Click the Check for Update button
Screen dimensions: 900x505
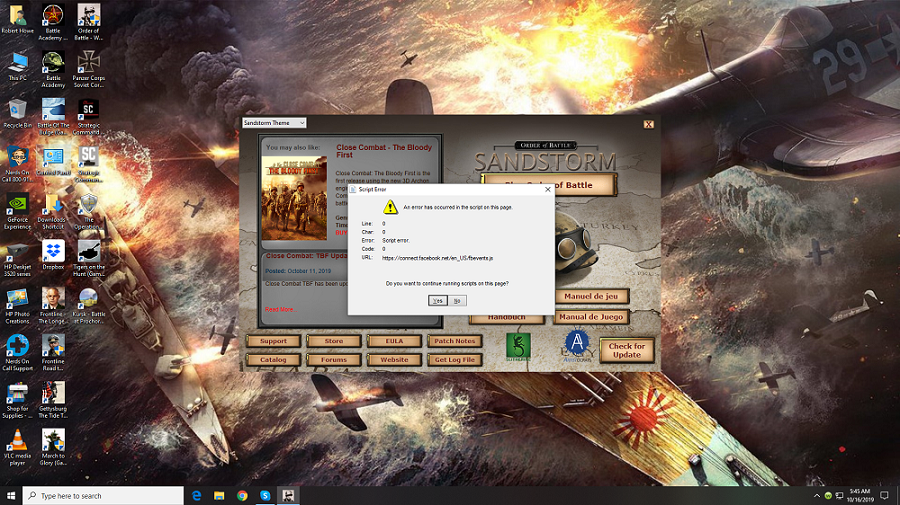[627, 351]
